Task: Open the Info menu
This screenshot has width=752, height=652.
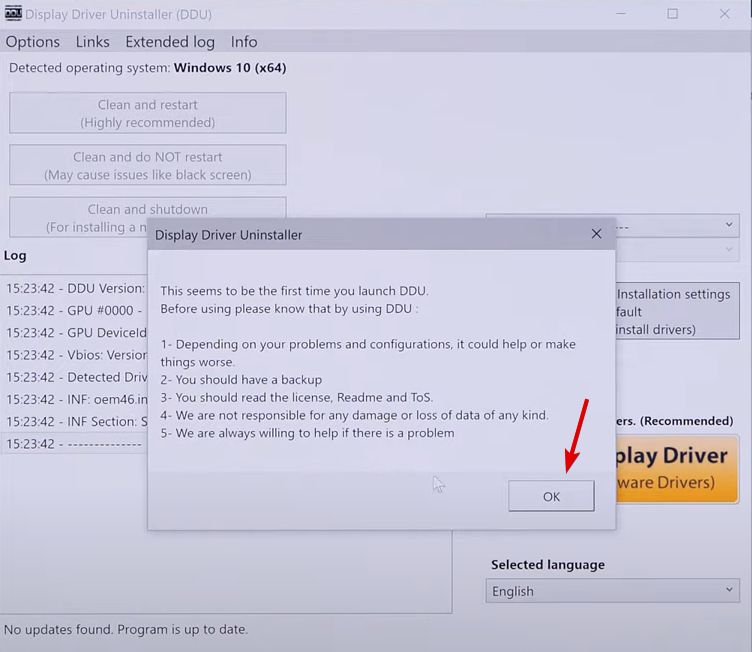Action: pyautogui.click(x=244, y=42)
